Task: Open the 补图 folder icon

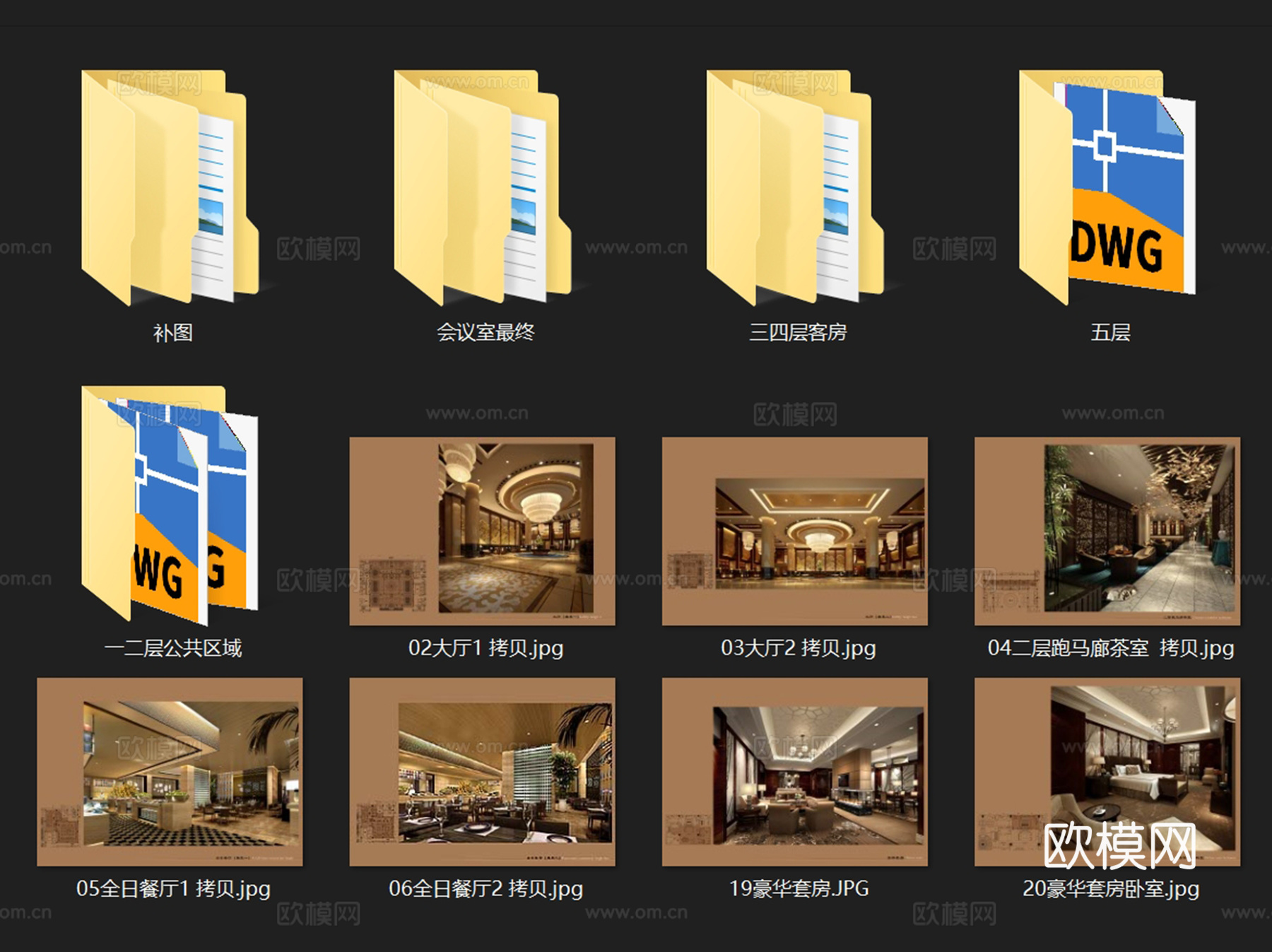Action: [170, 187]
